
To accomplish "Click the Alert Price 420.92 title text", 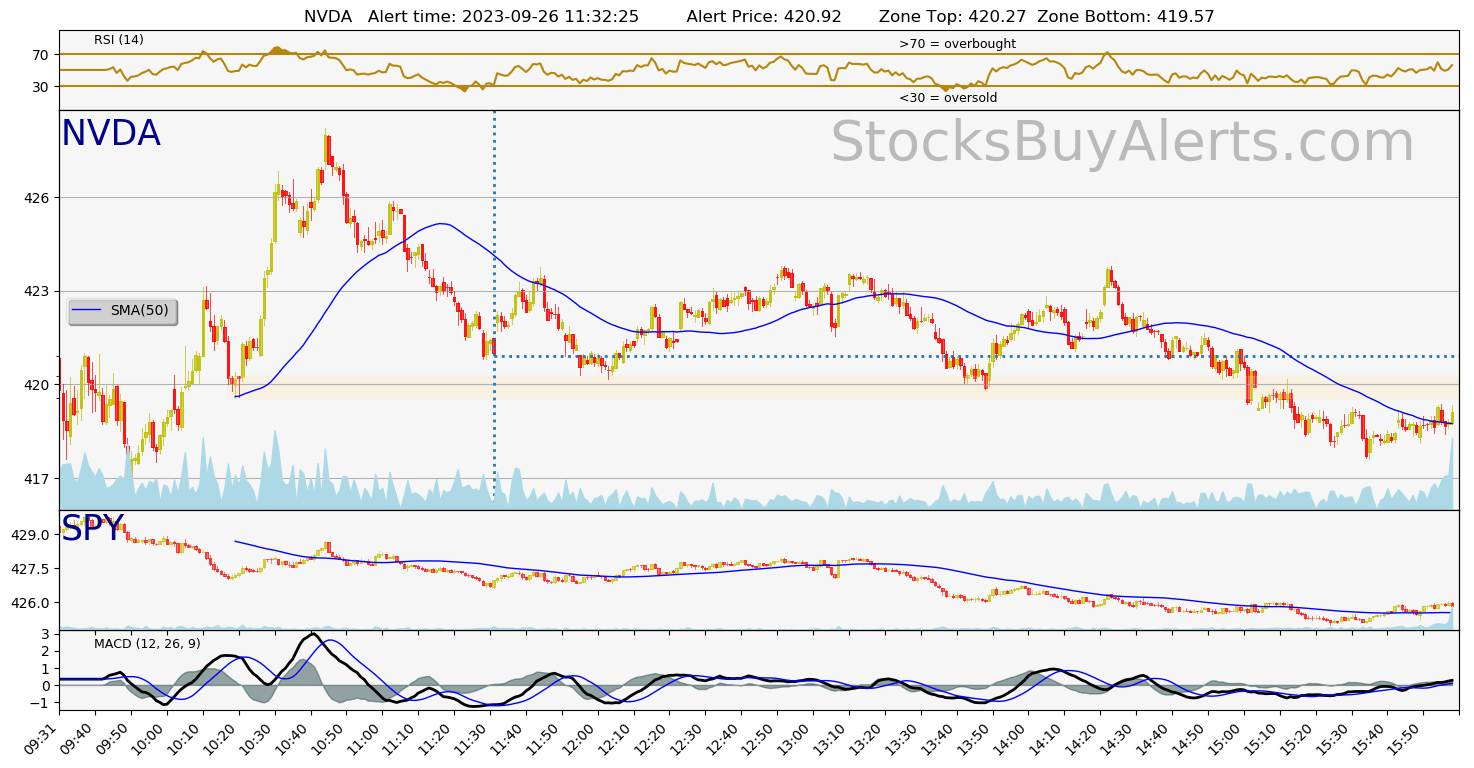I will [764, 17].
